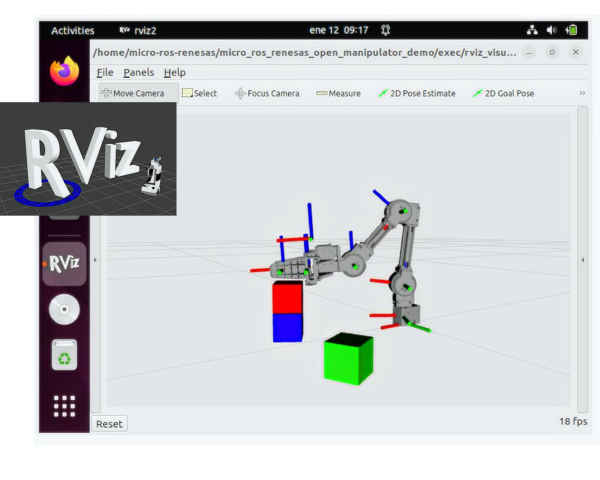Open the Trash from the dock
The image size is (600, 480).
coord(64,355)
